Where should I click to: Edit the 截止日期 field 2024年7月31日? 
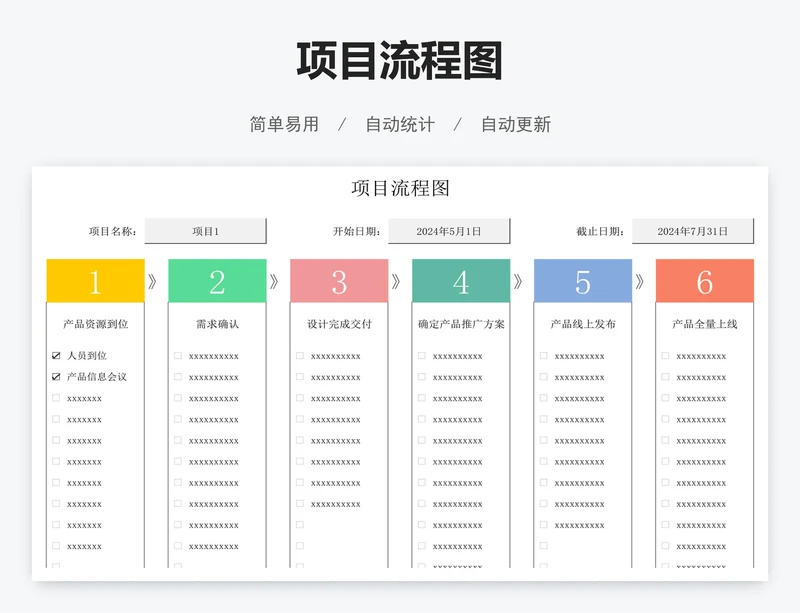click(693, 231)
